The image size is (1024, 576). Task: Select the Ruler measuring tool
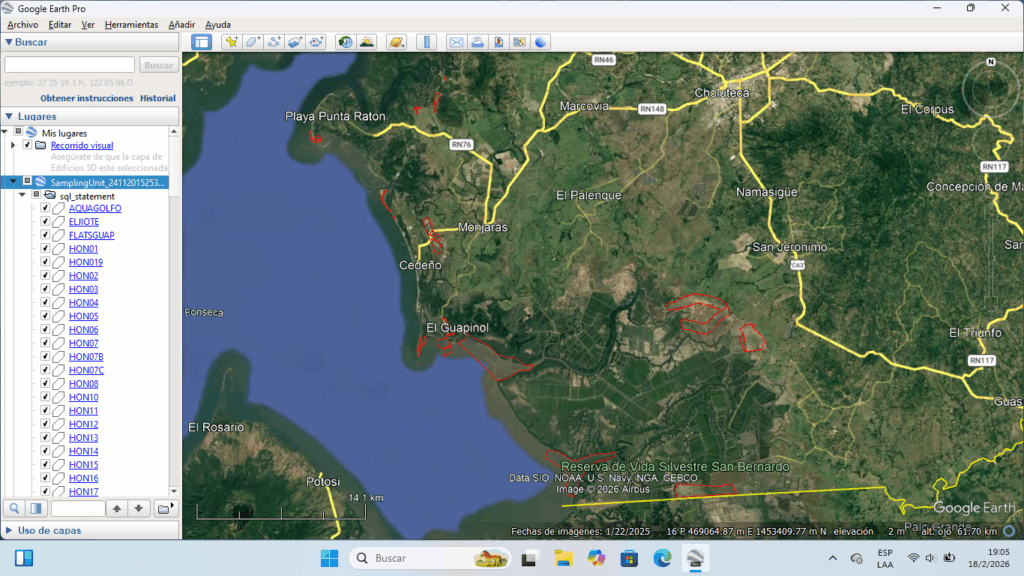[427, 42]
